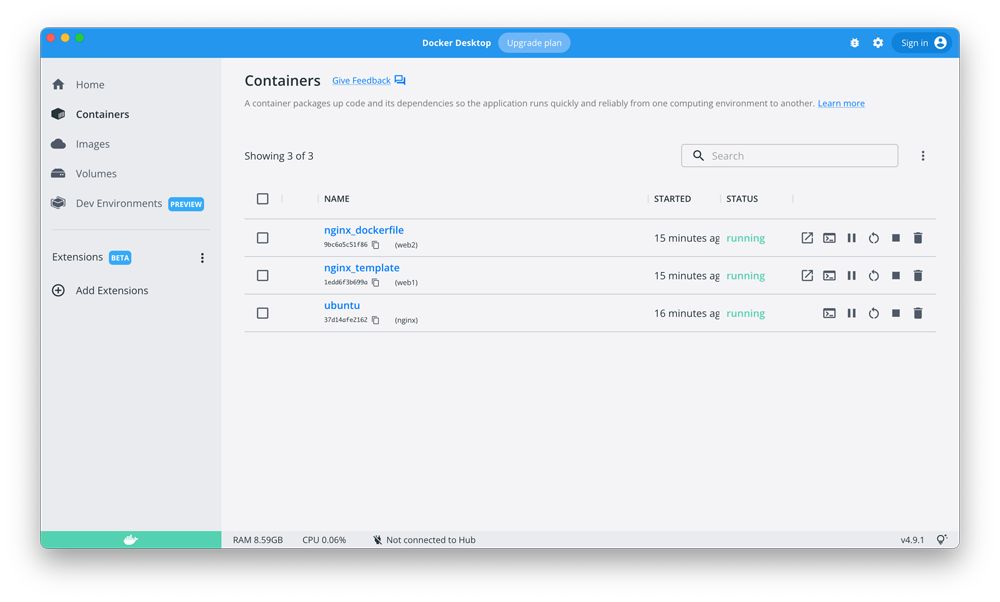
Task: Click the Not connected to Hub indicator
Action: [424, 540]
